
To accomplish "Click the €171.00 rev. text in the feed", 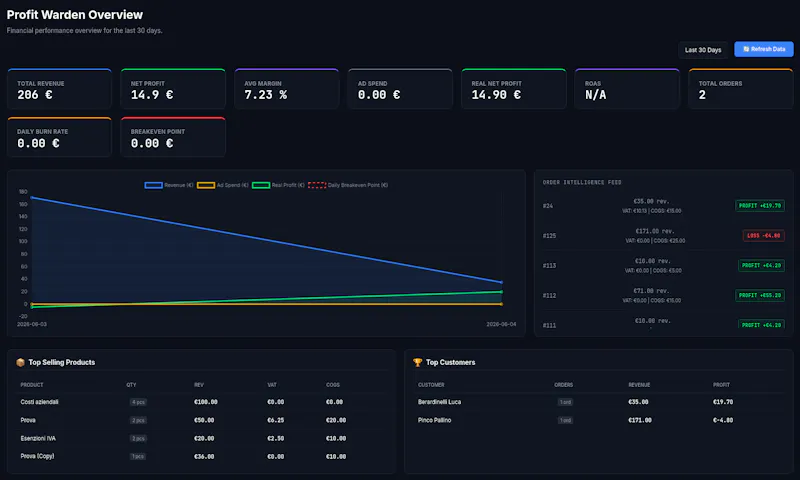I will (x=655, y=231).
